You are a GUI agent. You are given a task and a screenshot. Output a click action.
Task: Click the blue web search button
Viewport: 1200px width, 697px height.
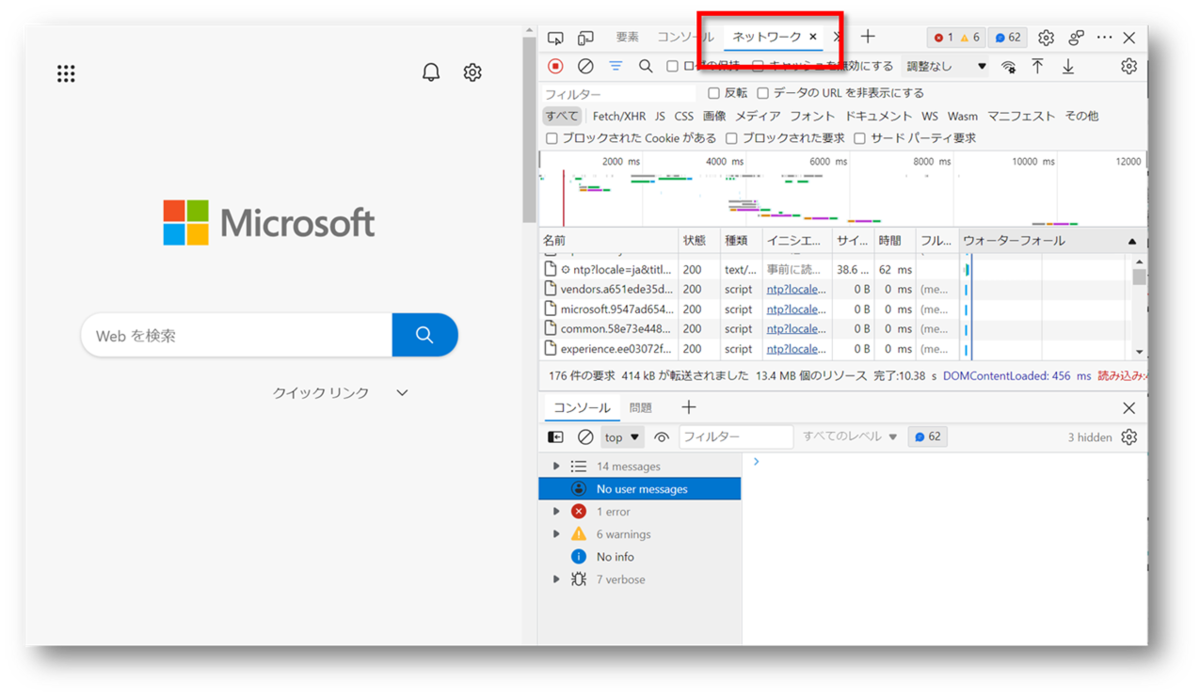click(x=425, y=335)
